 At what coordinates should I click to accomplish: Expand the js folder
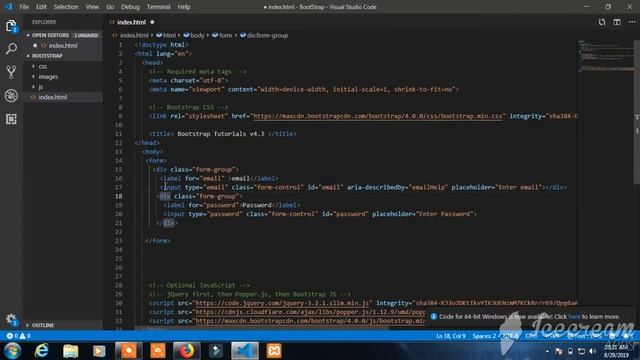pyautogui.click(x=40, y=87)
